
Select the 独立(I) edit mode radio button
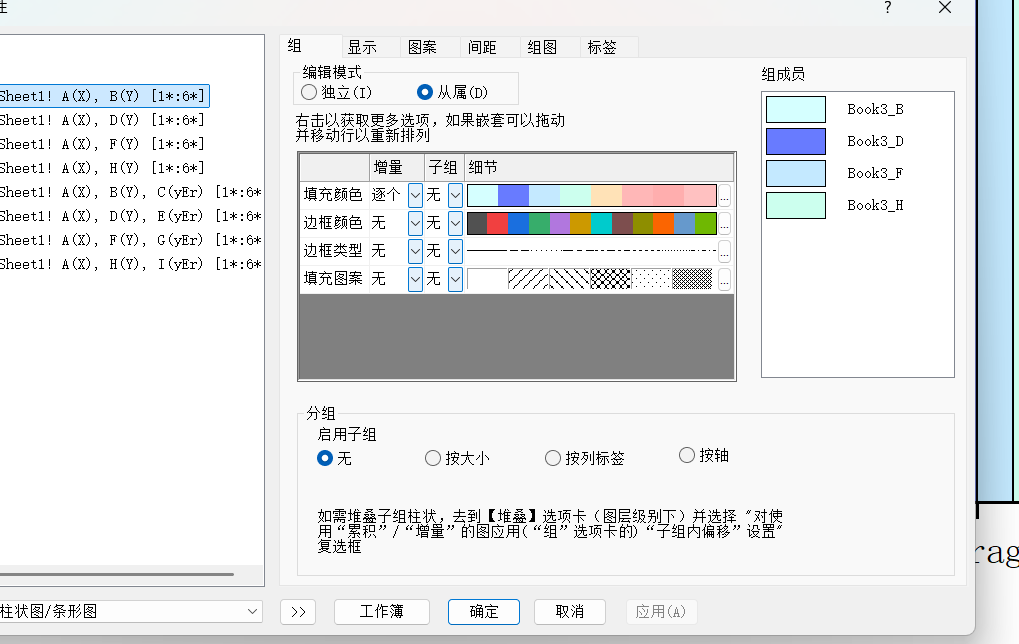[x=309, y=92]
